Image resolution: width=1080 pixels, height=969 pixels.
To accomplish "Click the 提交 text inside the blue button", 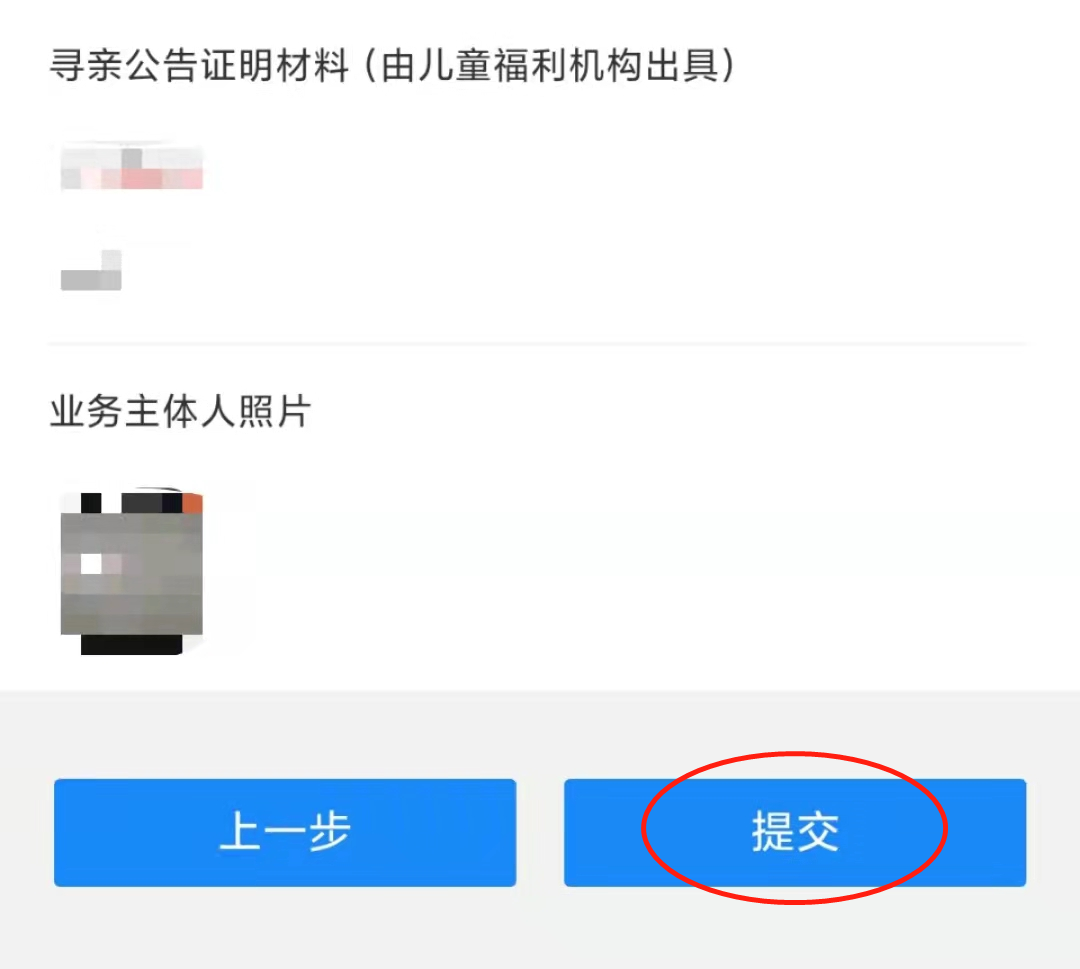I will click(x=795, y=832).
